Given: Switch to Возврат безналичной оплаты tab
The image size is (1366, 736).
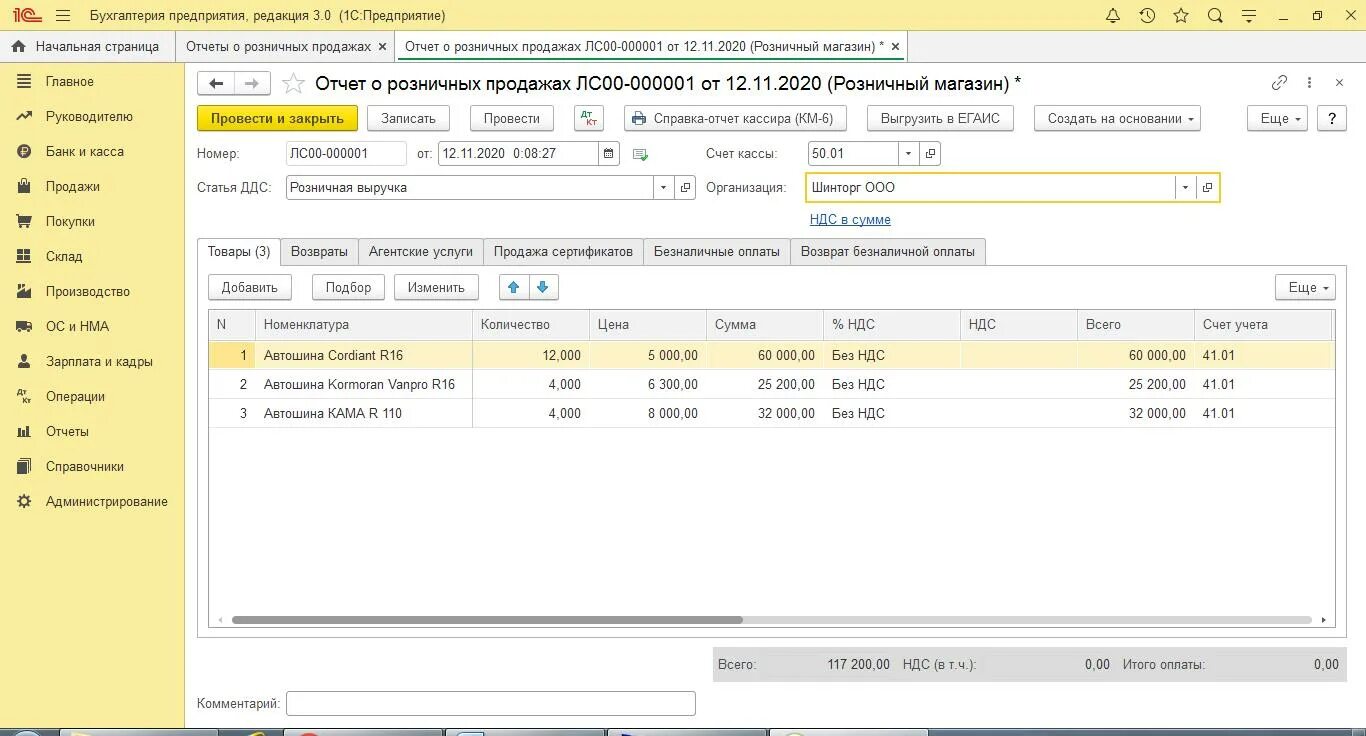Looking at the screenshot, I should (x=888, y=252).
